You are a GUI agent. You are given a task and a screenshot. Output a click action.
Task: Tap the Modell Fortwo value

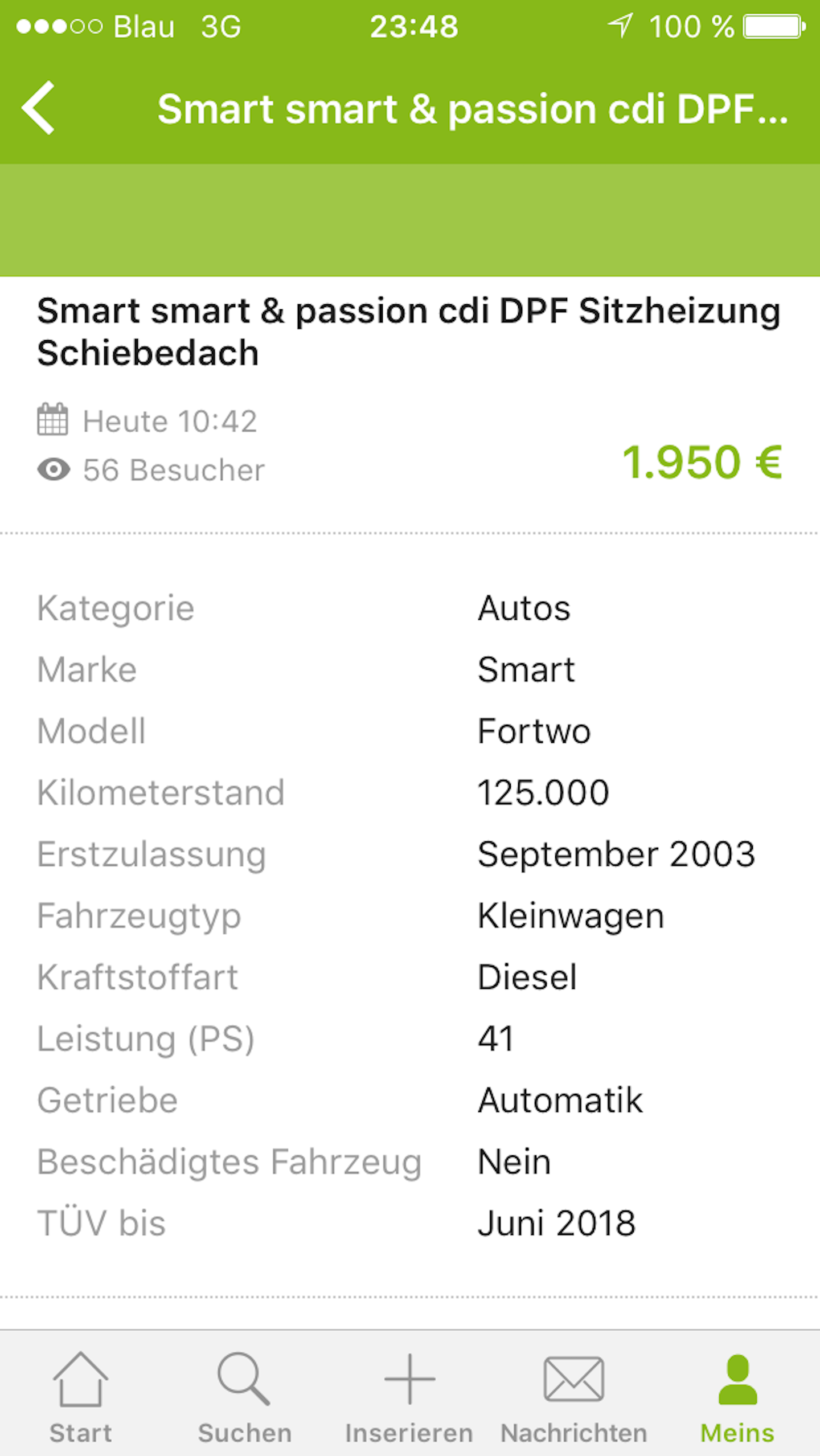click(x=534, y=731)
